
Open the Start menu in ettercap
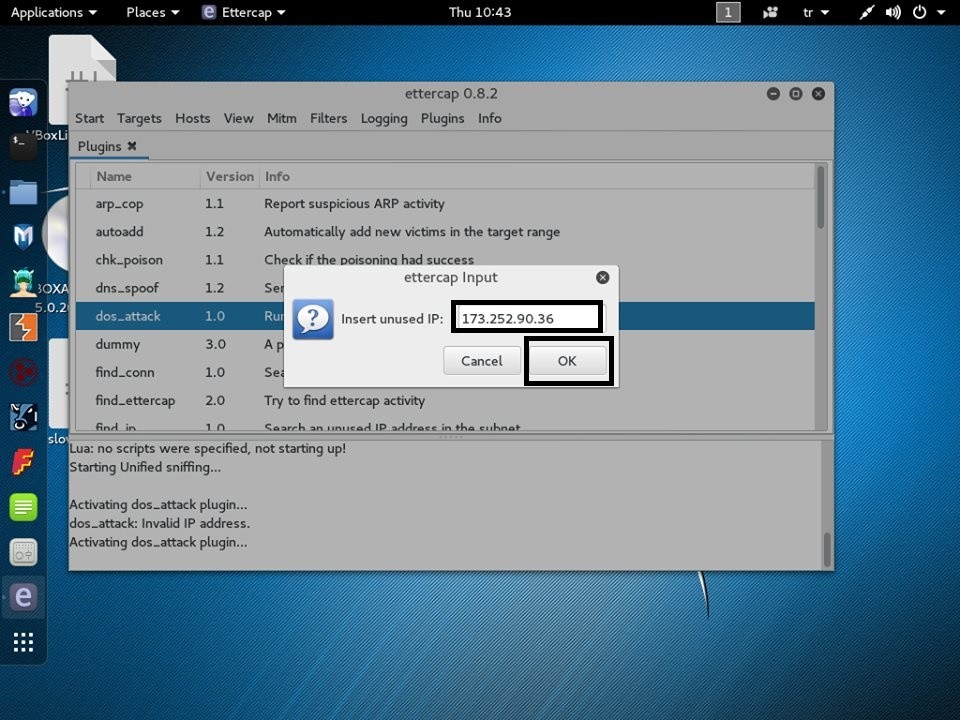click(89, 118)
